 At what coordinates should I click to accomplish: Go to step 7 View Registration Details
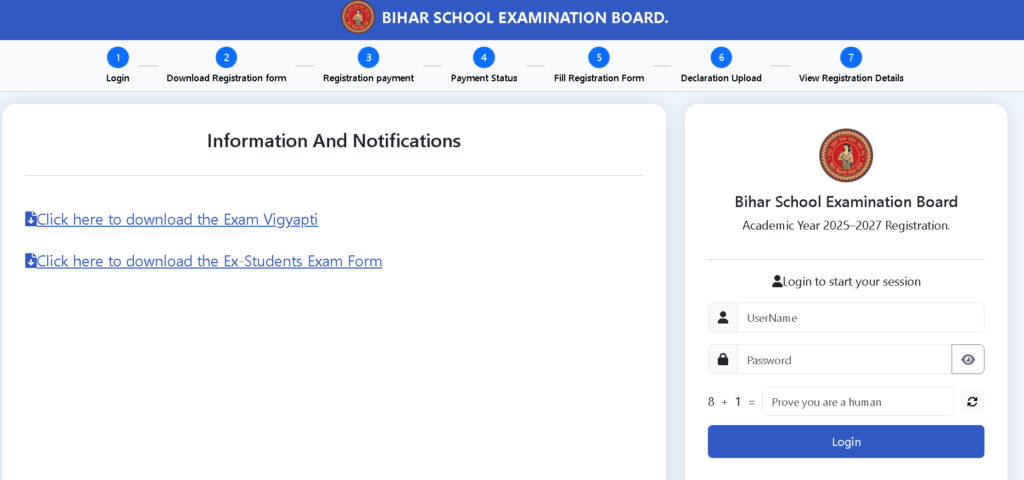click(851, 57)
